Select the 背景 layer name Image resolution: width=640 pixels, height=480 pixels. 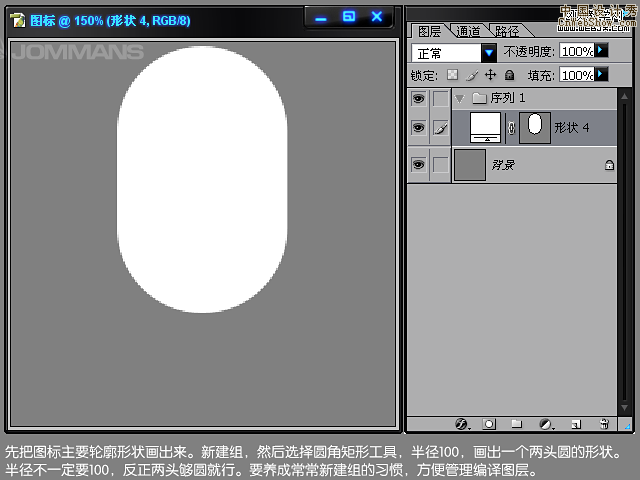click(503, 165)
